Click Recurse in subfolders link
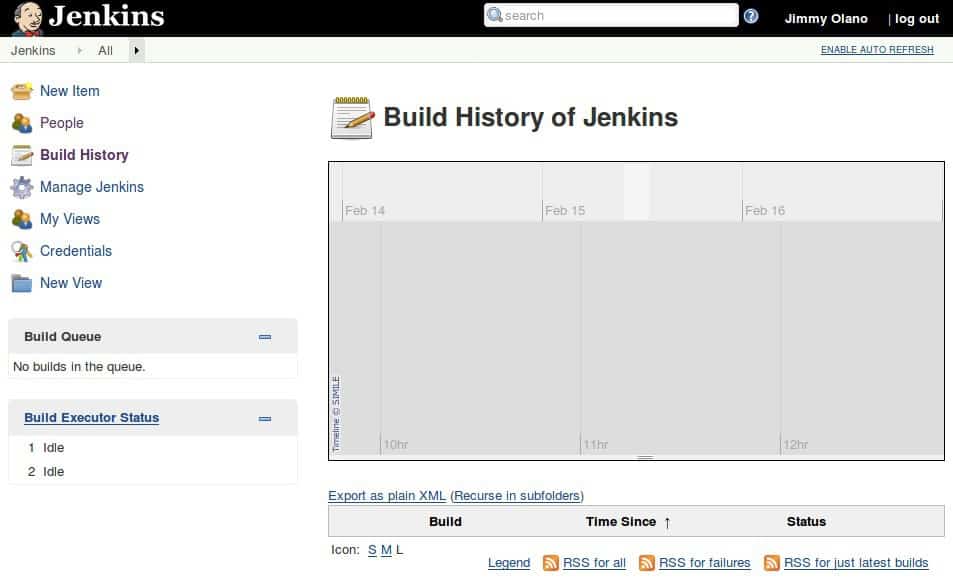Viewport: 953px width, 586px height. [x=517, y=496]
